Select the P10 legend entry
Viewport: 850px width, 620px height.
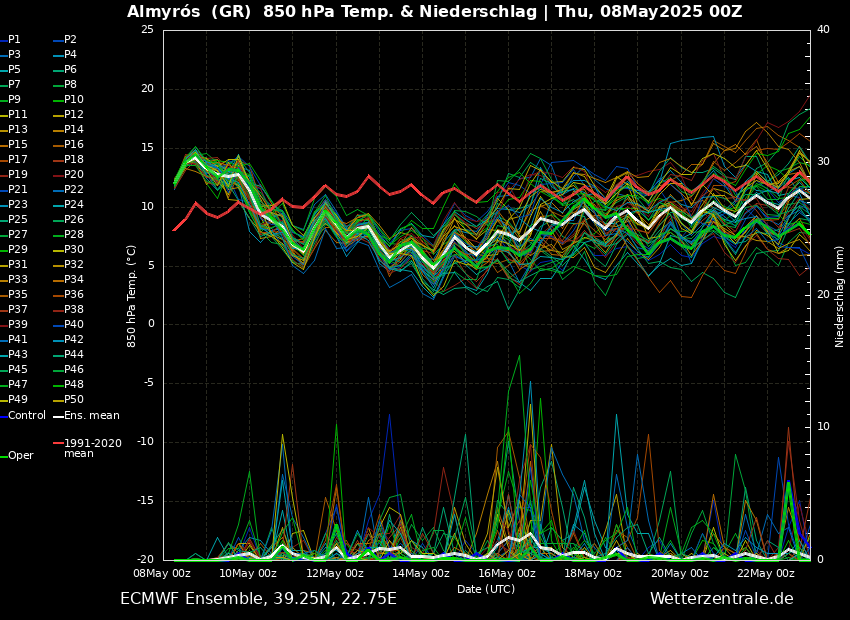[x=73, y=100]
